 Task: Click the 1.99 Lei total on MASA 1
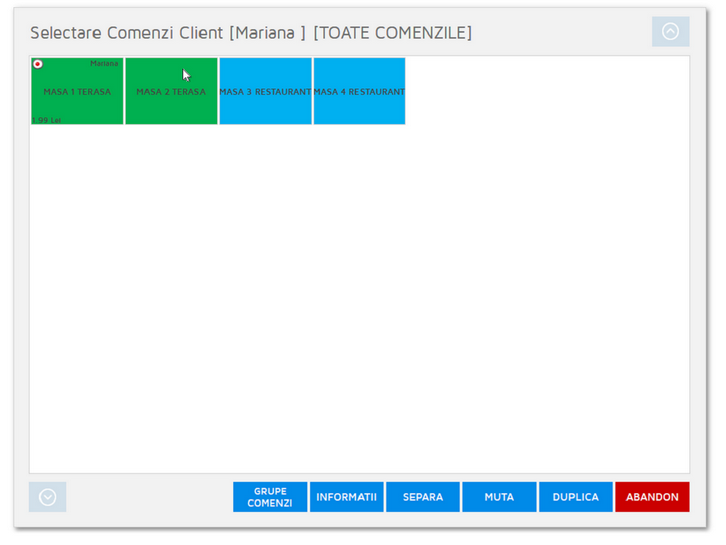(46, 120)
